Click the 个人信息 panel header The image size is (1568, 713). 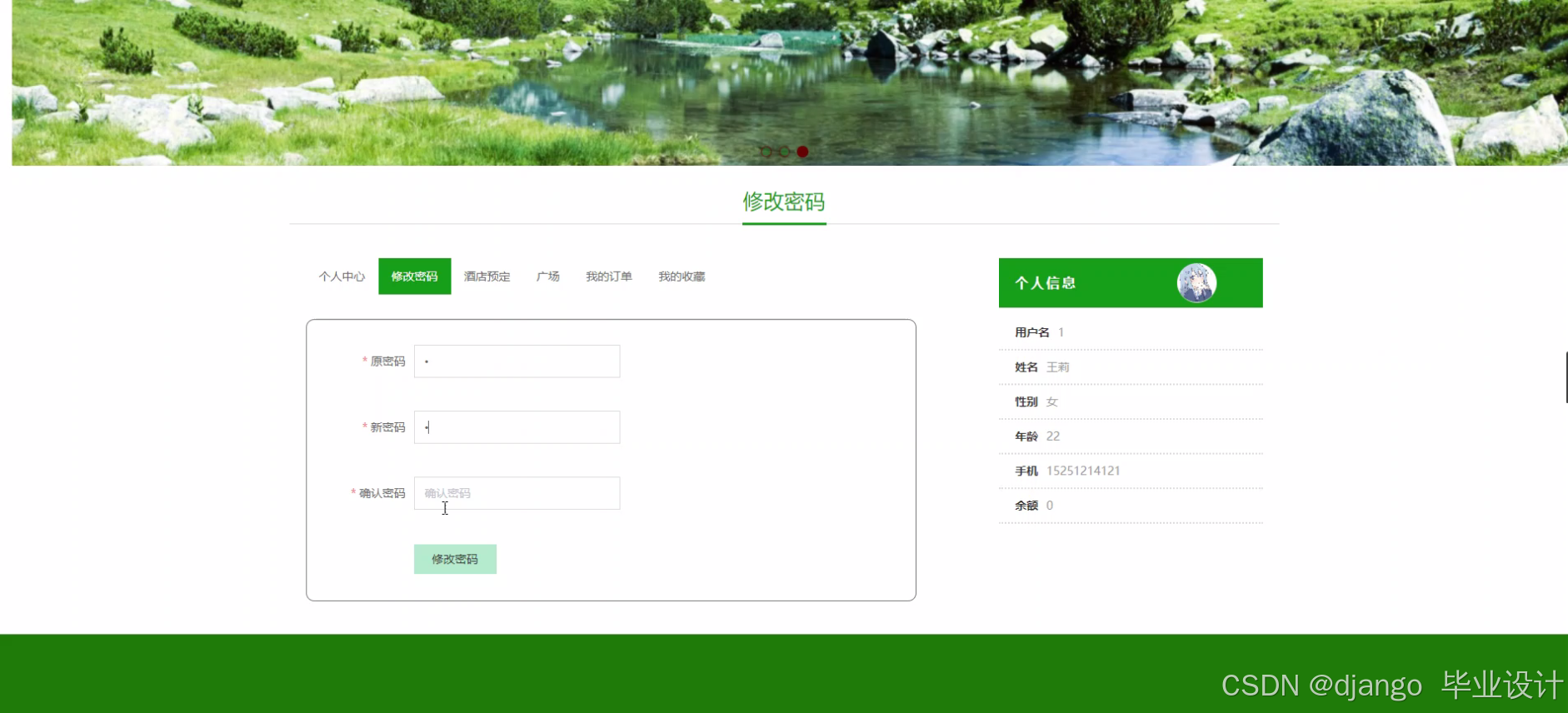(x=1131, y=283)
